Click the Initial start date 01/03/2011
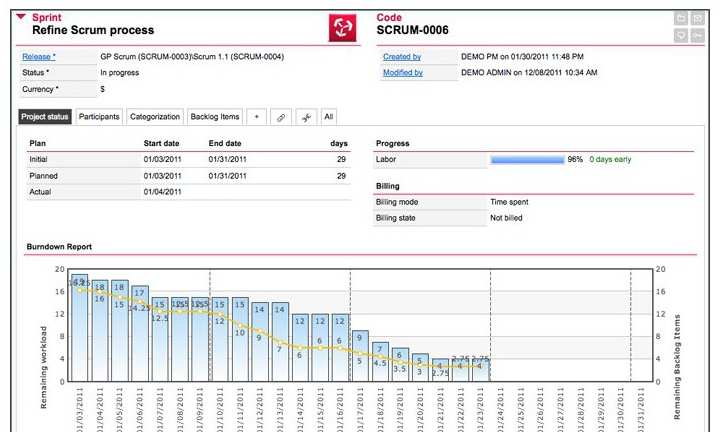724x432 pixels. click(x=163, y=159)
